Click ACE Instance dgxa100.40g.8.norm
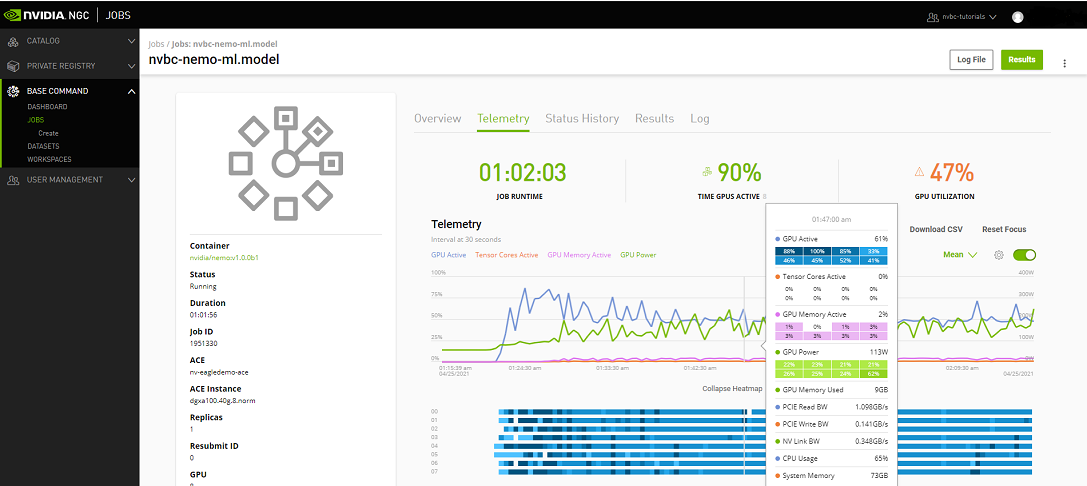The image size is (1087, 486). 225,401
